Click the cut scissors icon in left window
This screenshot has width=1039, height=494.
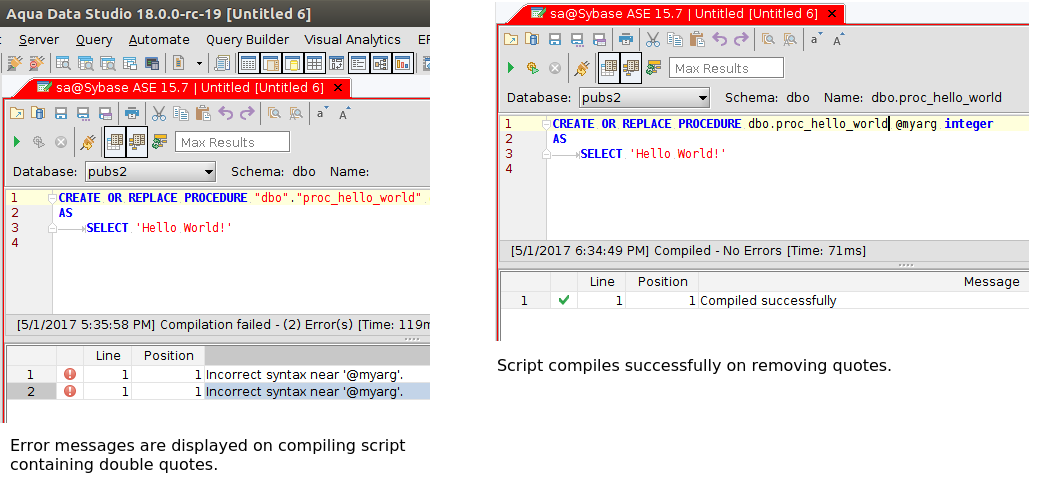click(x=159, y=113)
